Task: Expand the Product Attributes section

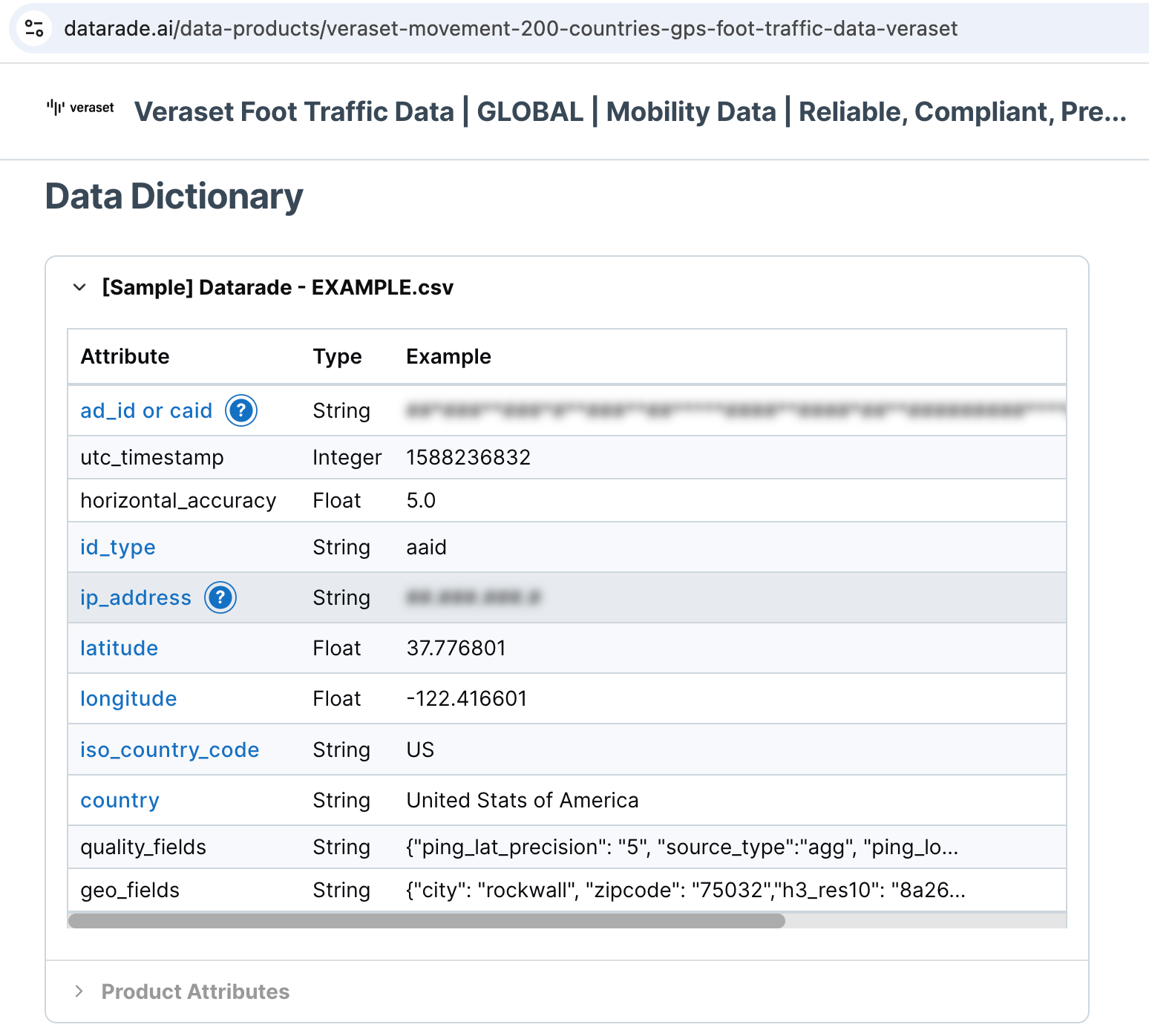Action: [x=79, y=991]
